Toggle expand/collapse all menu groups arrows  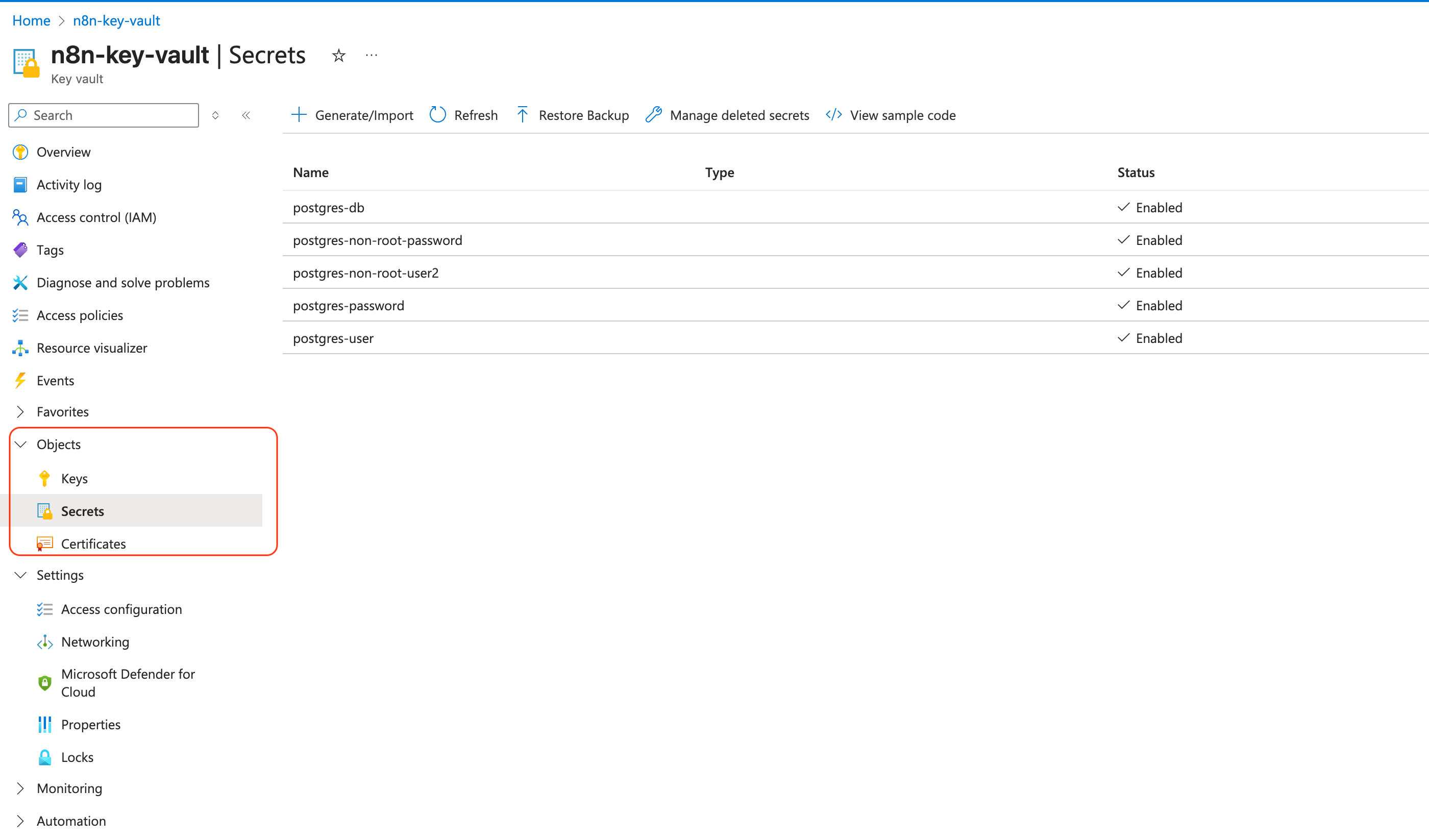pos(215,116)
